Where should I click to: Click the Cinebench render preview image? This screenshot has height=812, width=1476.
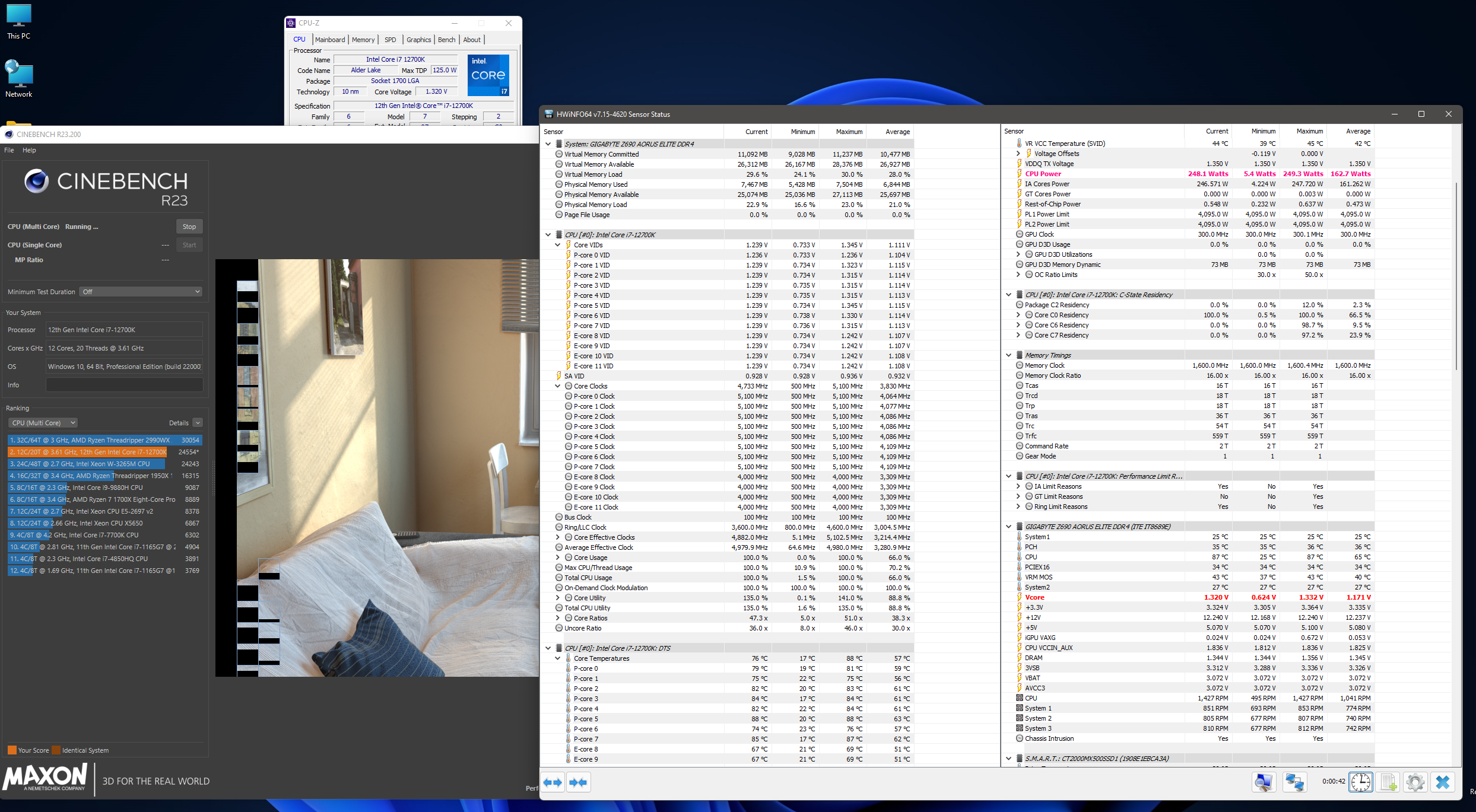[377, 468]
